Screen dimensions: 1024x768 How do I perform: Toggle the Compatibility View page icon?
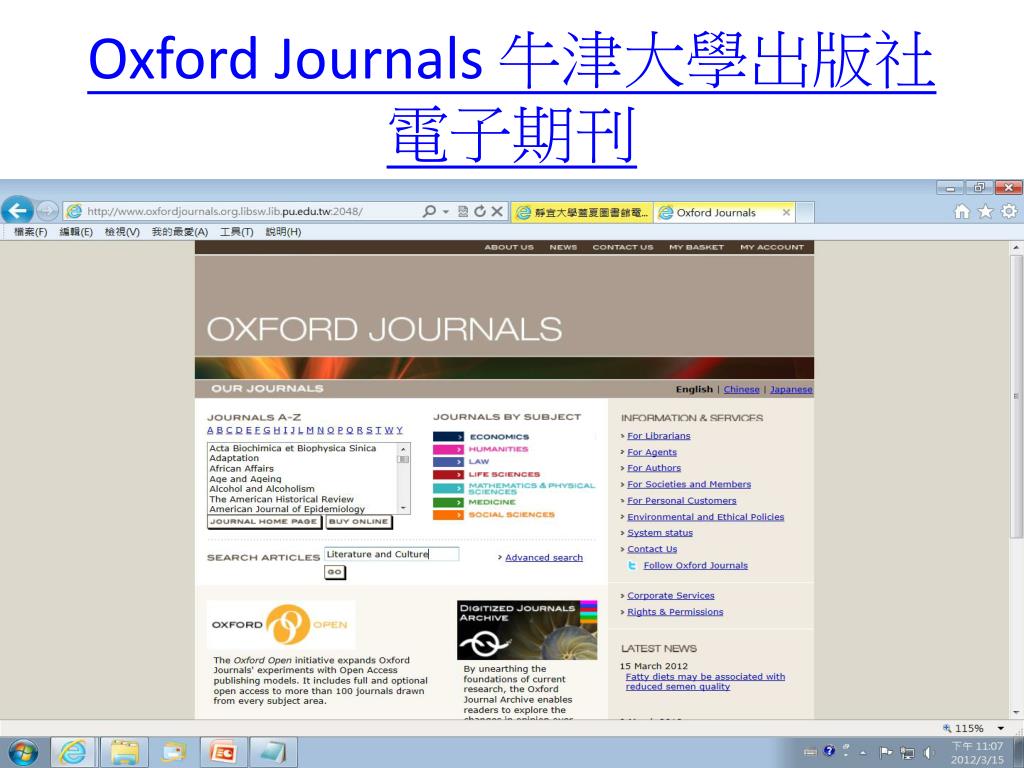pyautogui.click(x=463, y=211)
